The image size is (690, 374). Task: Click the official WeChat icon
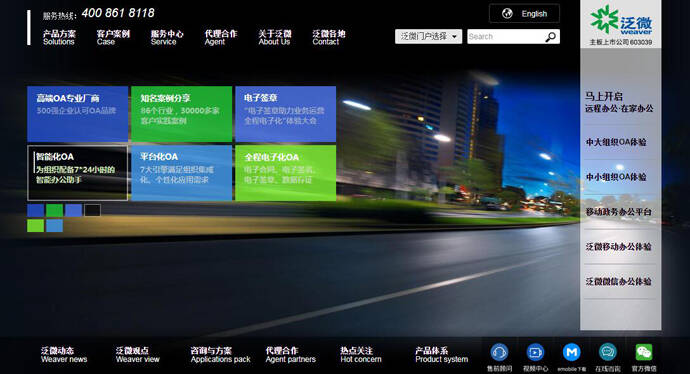644,352
